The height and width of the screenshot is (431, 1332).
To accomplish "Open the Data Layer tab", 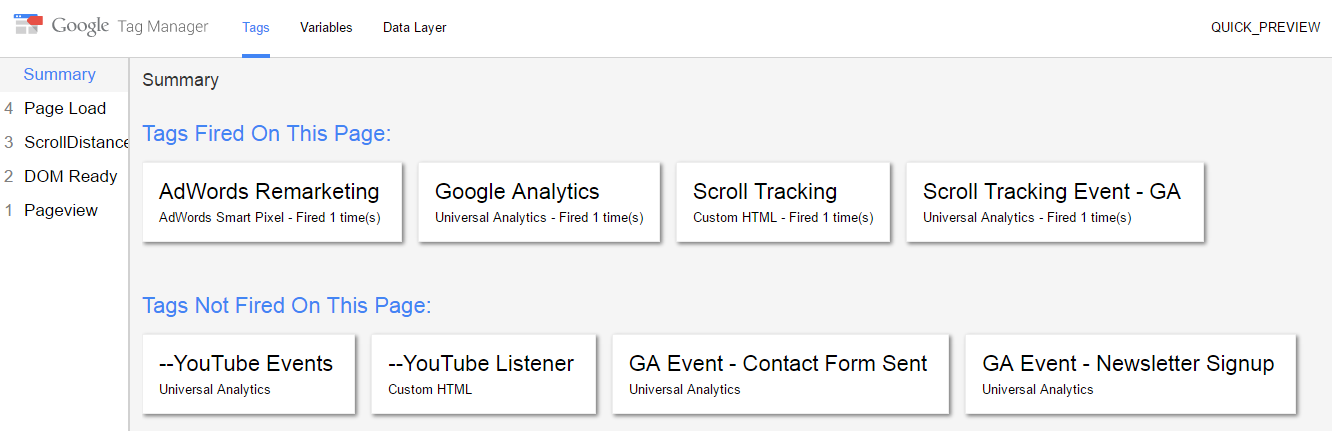I will 414,28.
